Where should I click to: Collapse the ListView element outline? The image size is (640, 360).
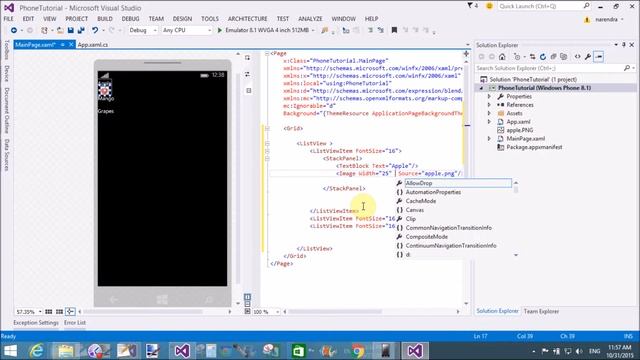[x=267, y=144]
